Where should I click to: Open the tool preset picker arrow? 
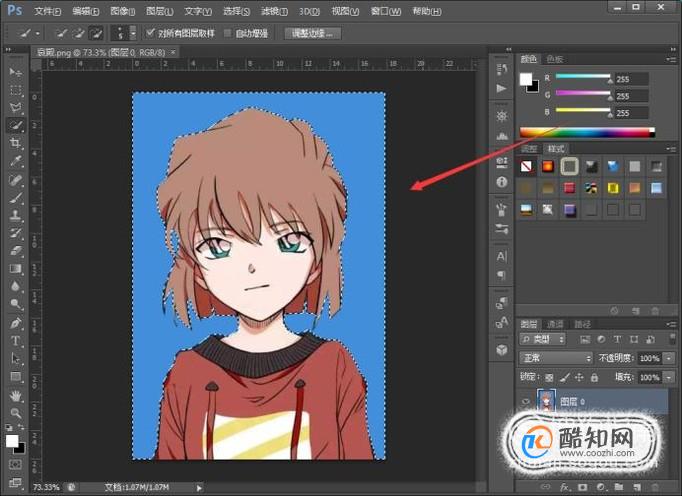click(x=38, y=34)
